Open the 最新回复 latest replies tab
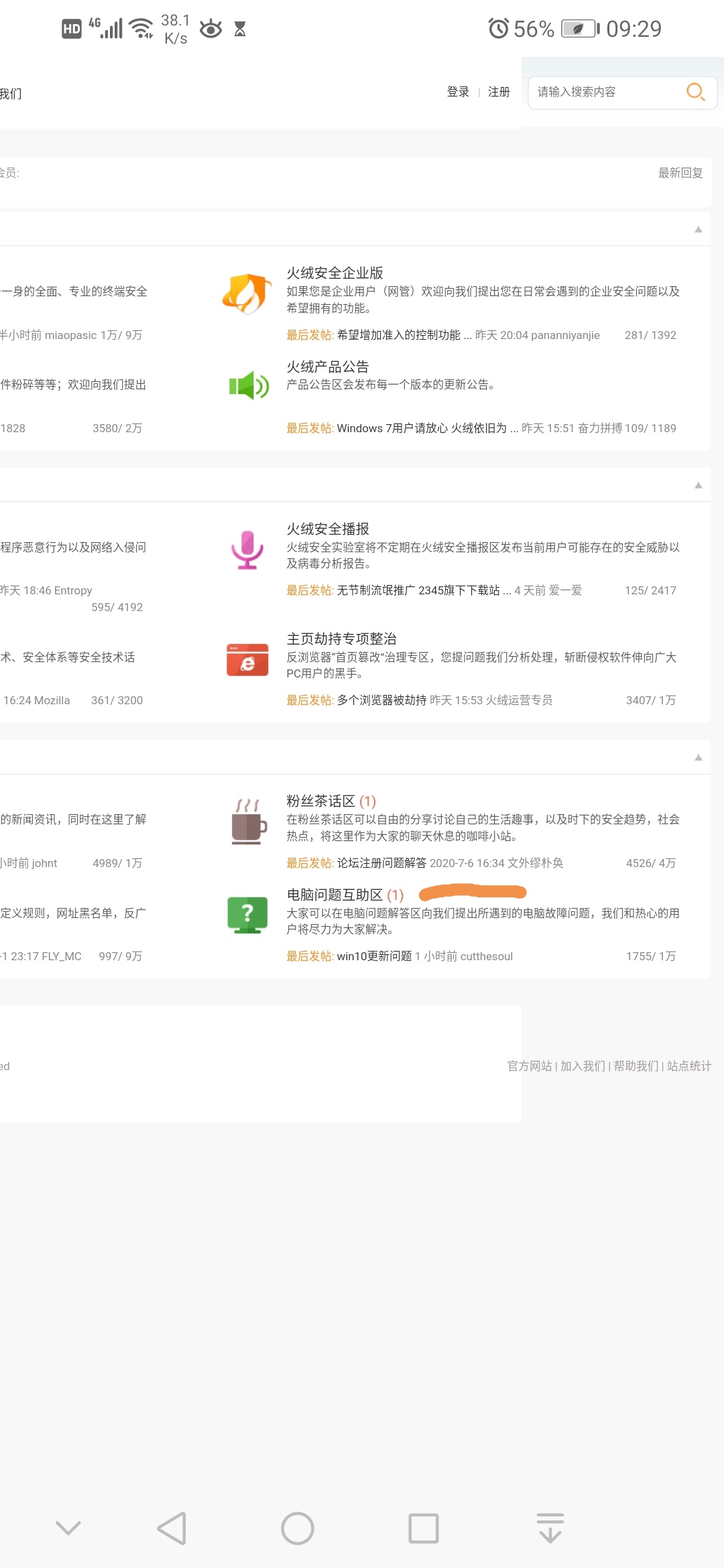 (680, 173)
